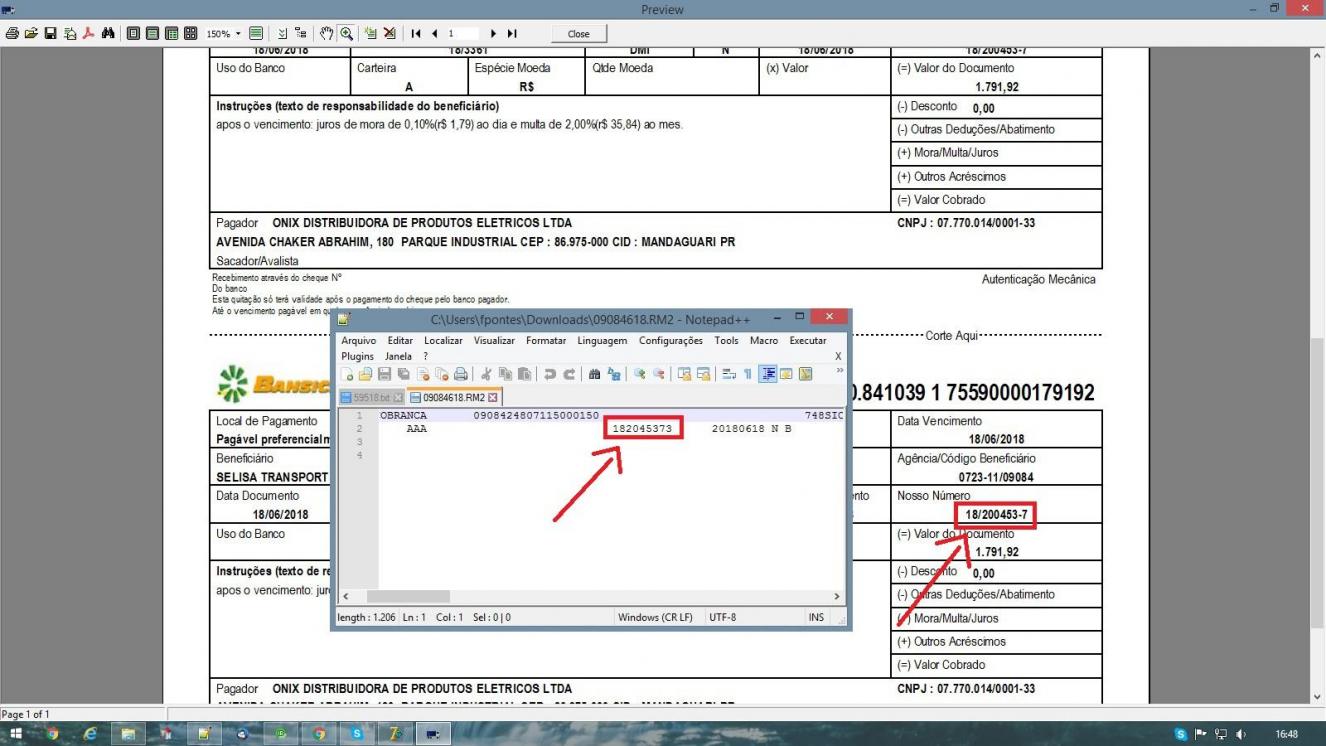Toggle indent guide icon in Notepad++
This screenshot has width=1326, height=746.
click(x=769, y=374)
